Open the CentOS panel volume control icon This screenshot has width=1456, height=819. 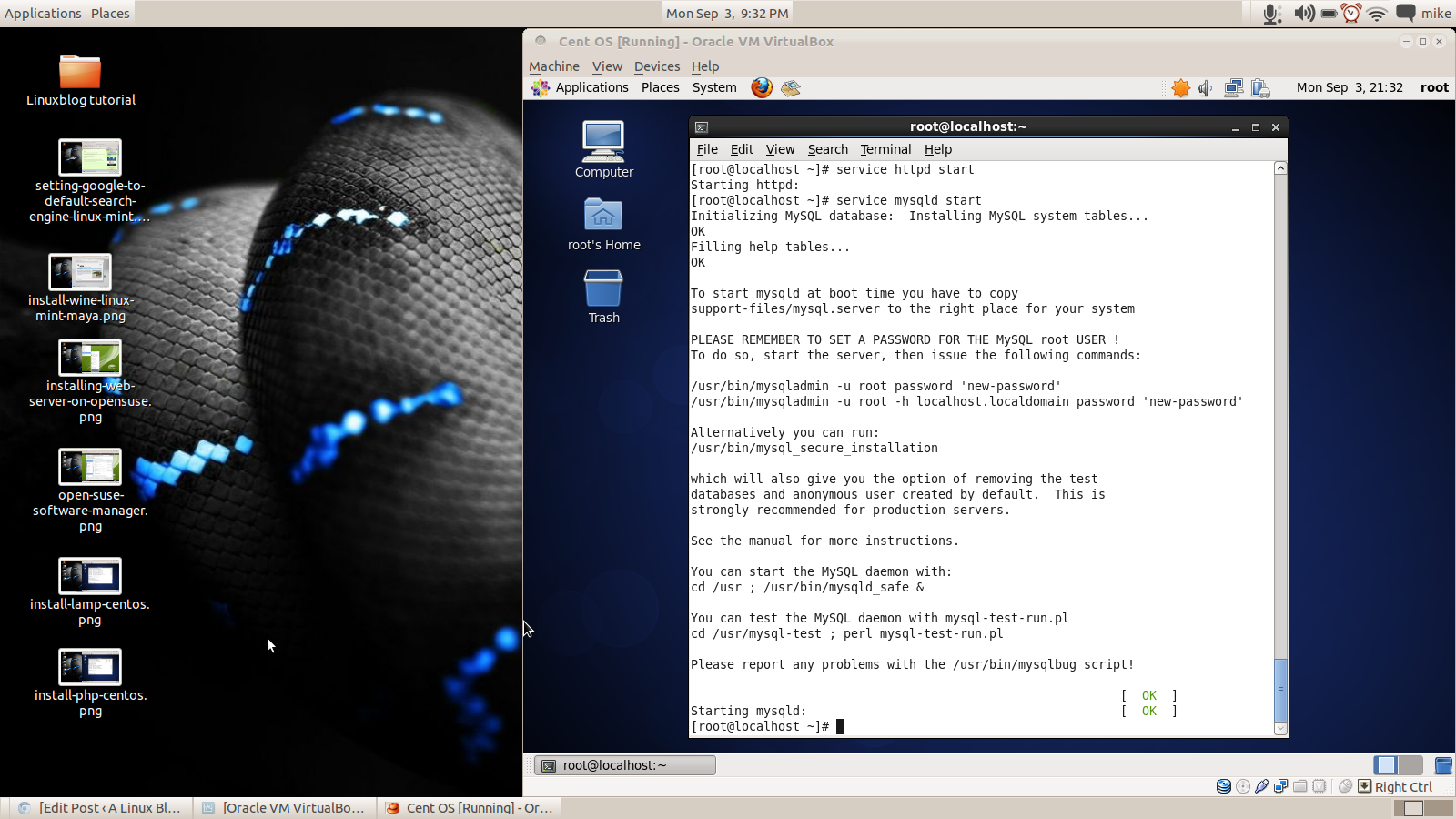click(1206, 87)
